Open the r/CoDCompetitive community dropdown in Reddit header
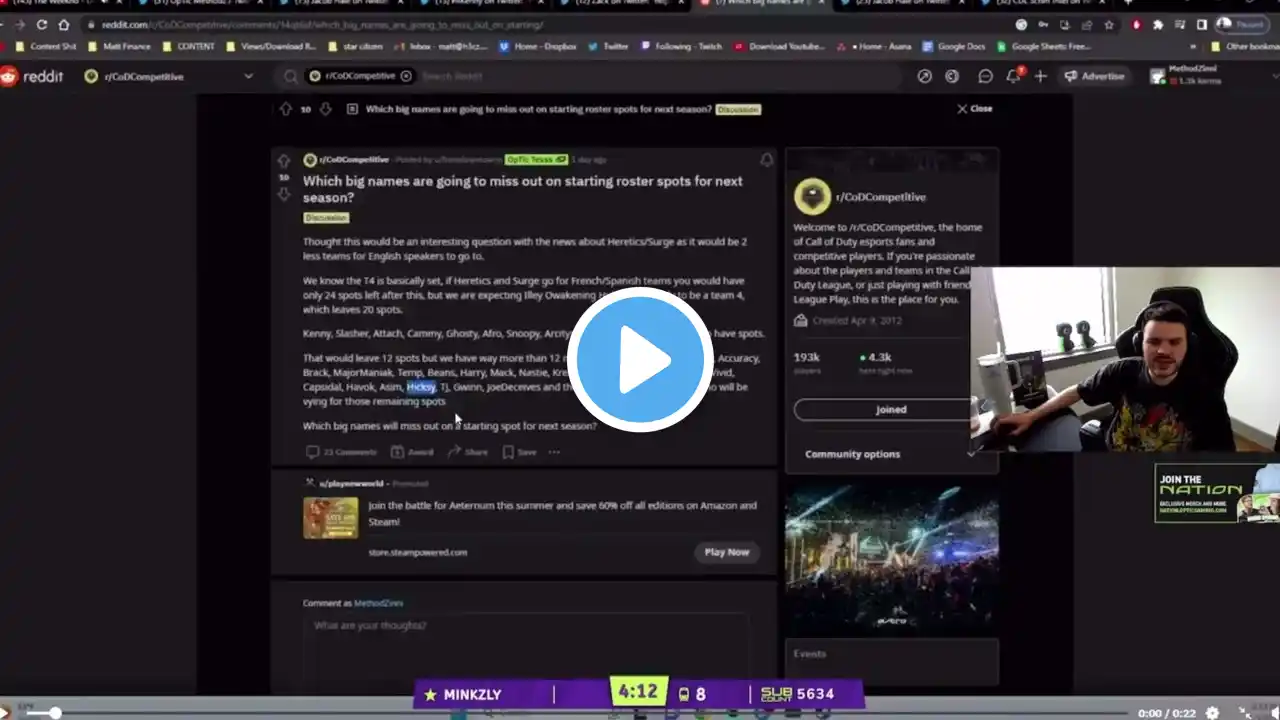Viewport: 1280px width, 720px height. tap(169, 76)
